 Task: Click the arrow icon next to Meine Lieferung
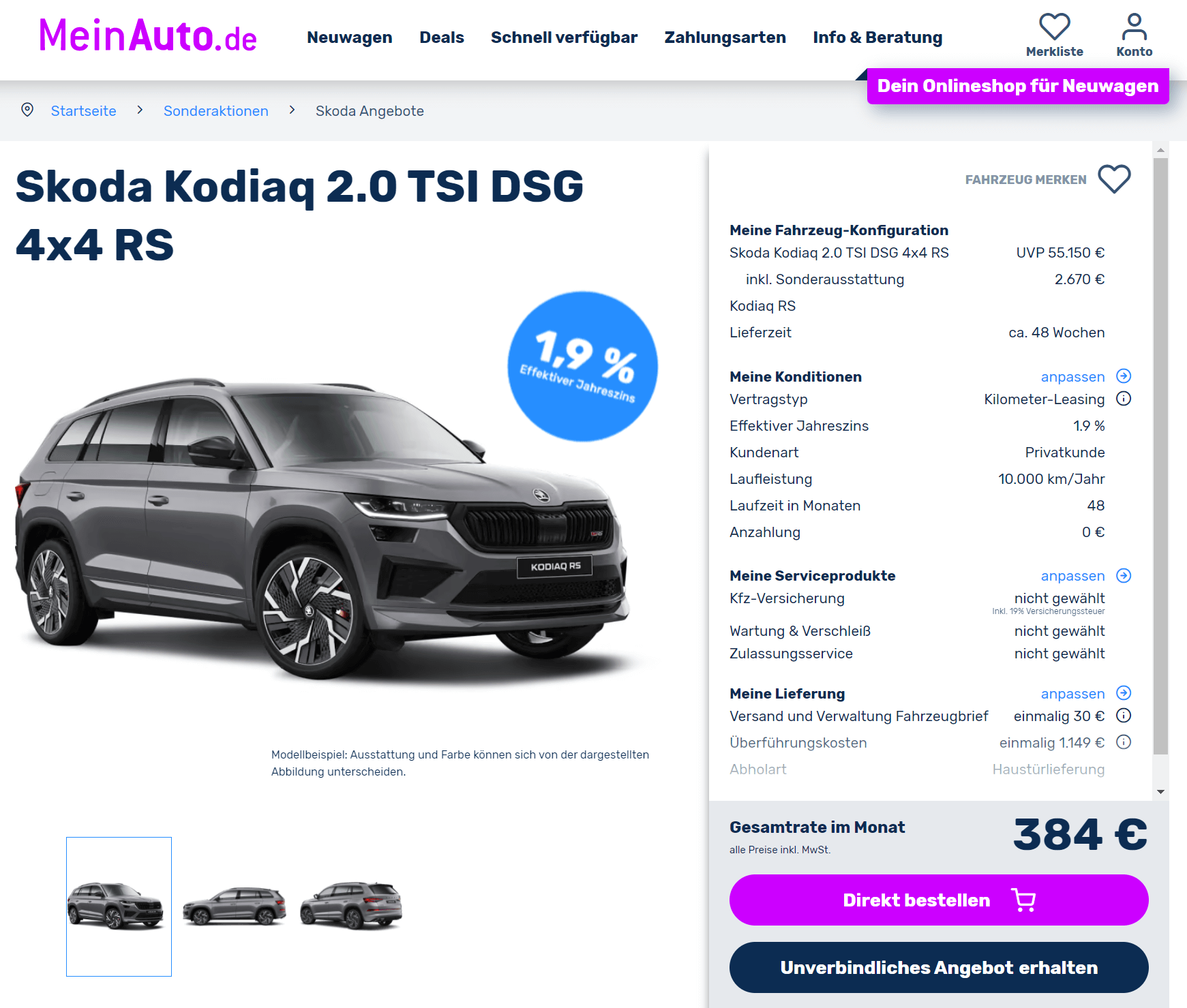(1124, 693)
